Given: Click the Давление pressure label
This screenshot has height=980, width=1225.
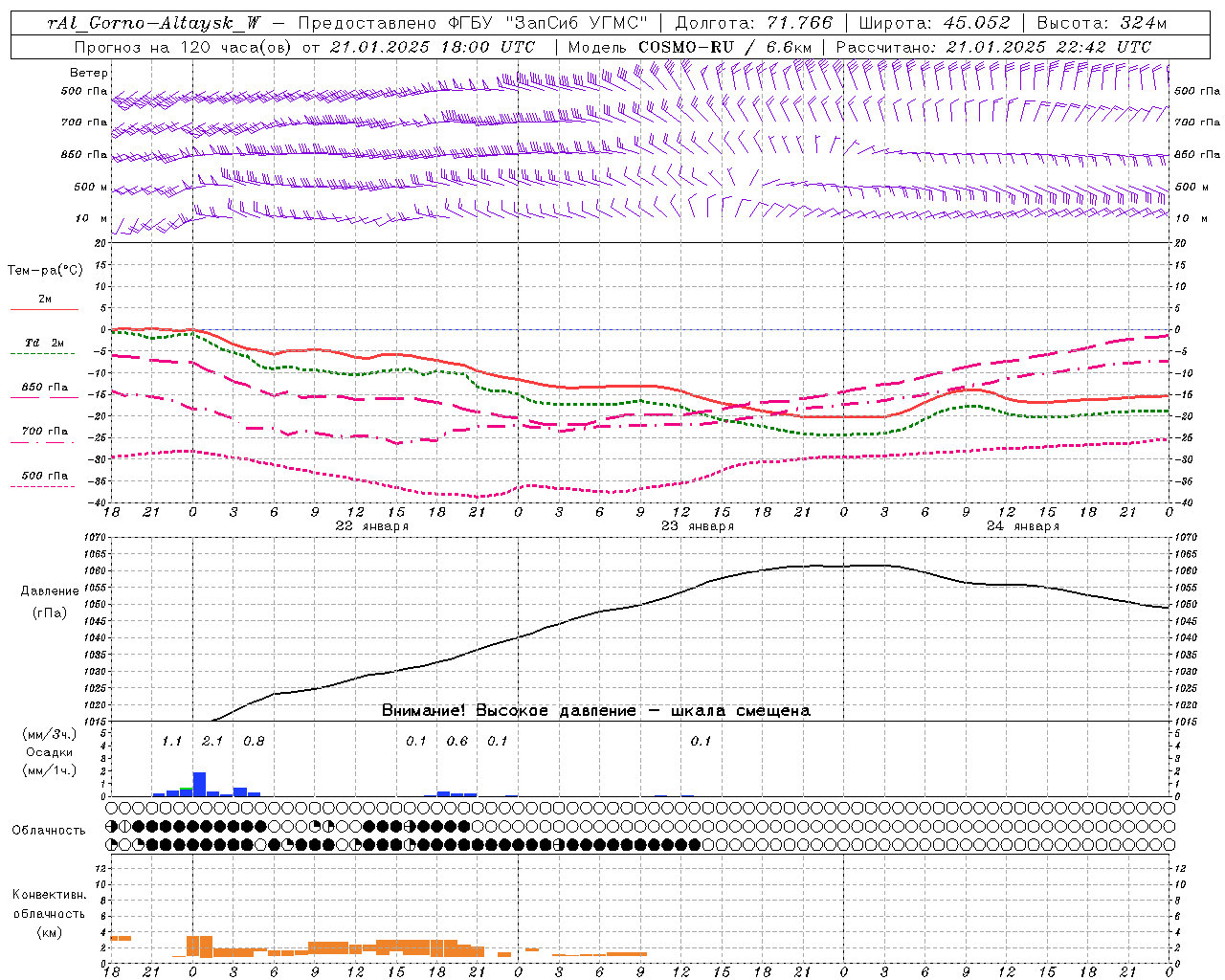Looking at the screenshot, I should click(x=50, y=591).
